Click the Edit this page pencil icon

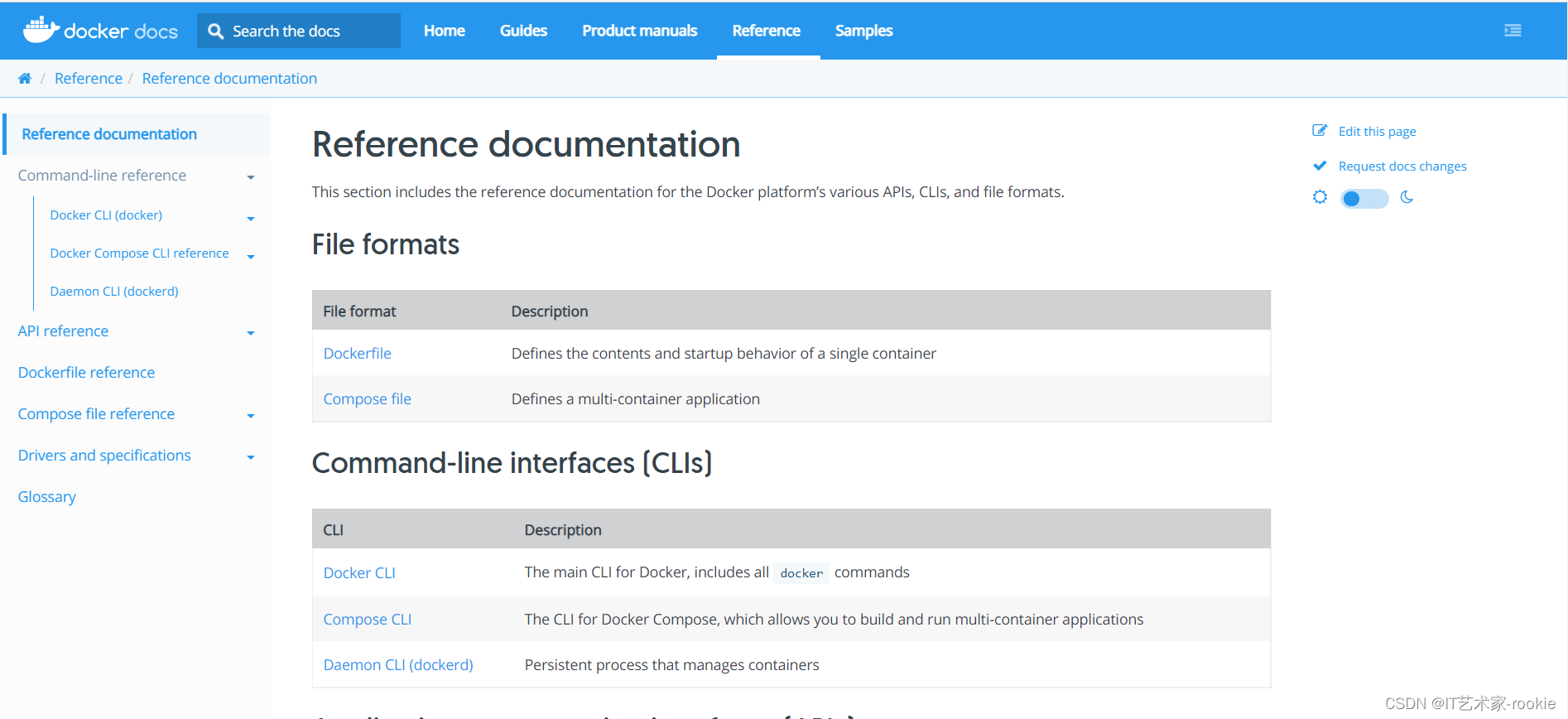pos(1320,131)
